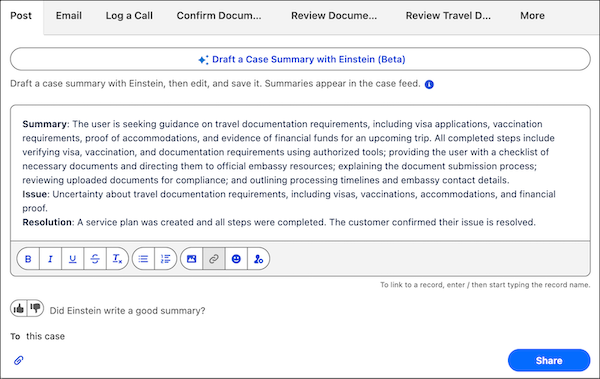Screen dimensions: 600x379
Task: Mention a person with the @mention icon
Action: (258, 259)
